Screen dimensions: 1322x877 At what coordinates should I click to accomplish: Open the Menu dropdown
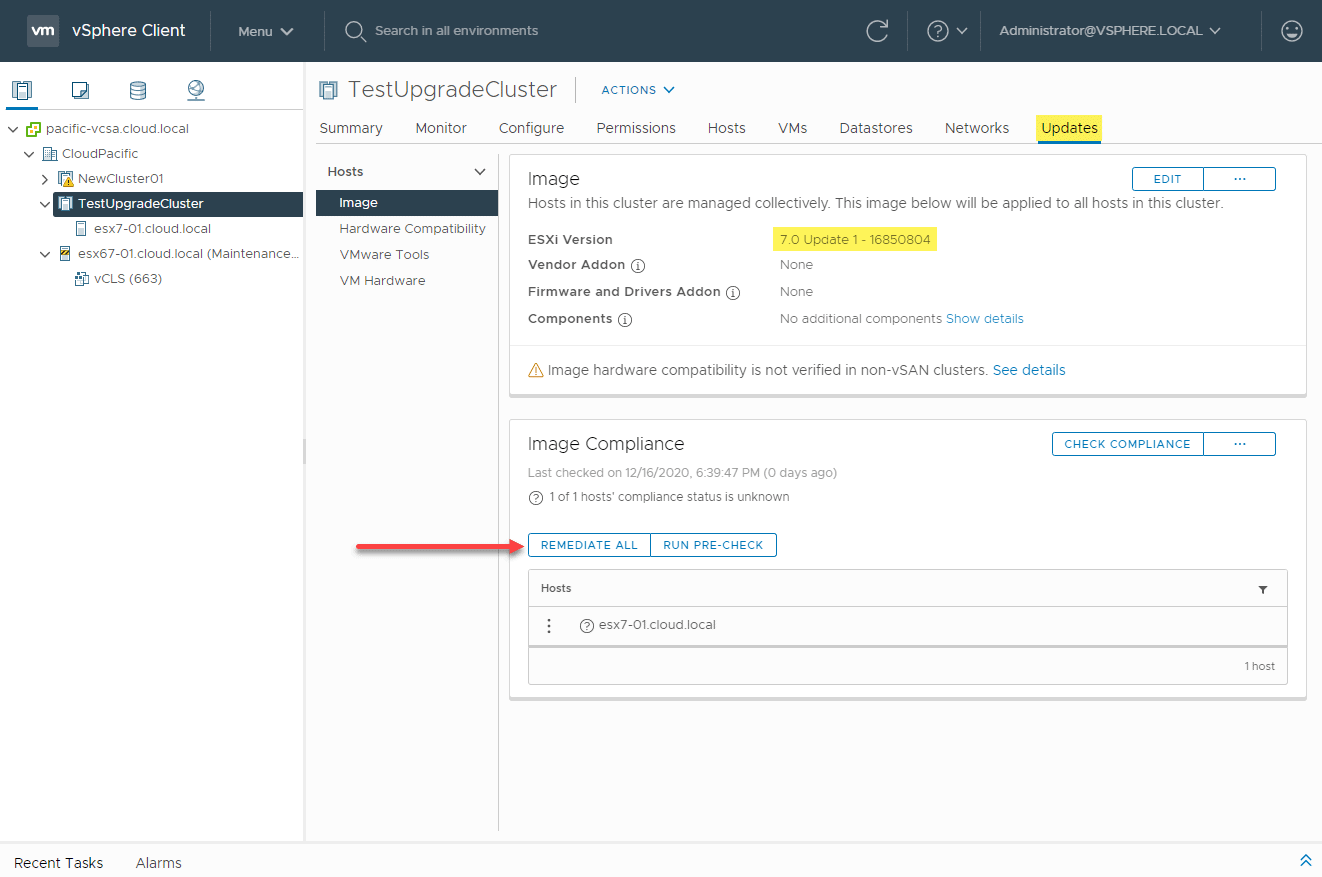(266, 31)
